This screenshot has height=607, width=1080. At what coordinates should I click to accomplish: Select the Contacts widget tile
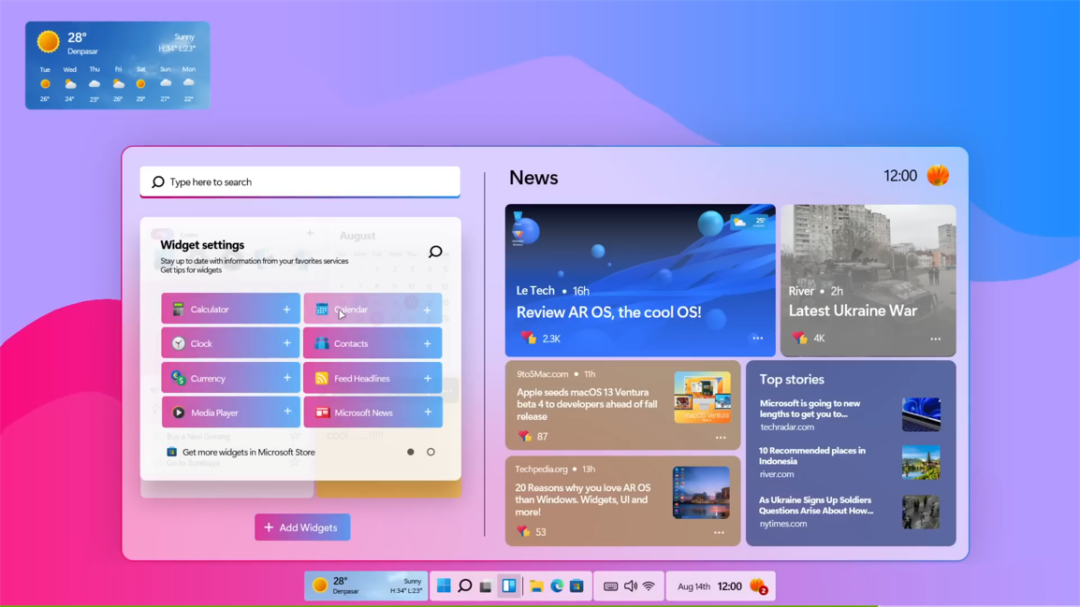[x=373, y=343]
